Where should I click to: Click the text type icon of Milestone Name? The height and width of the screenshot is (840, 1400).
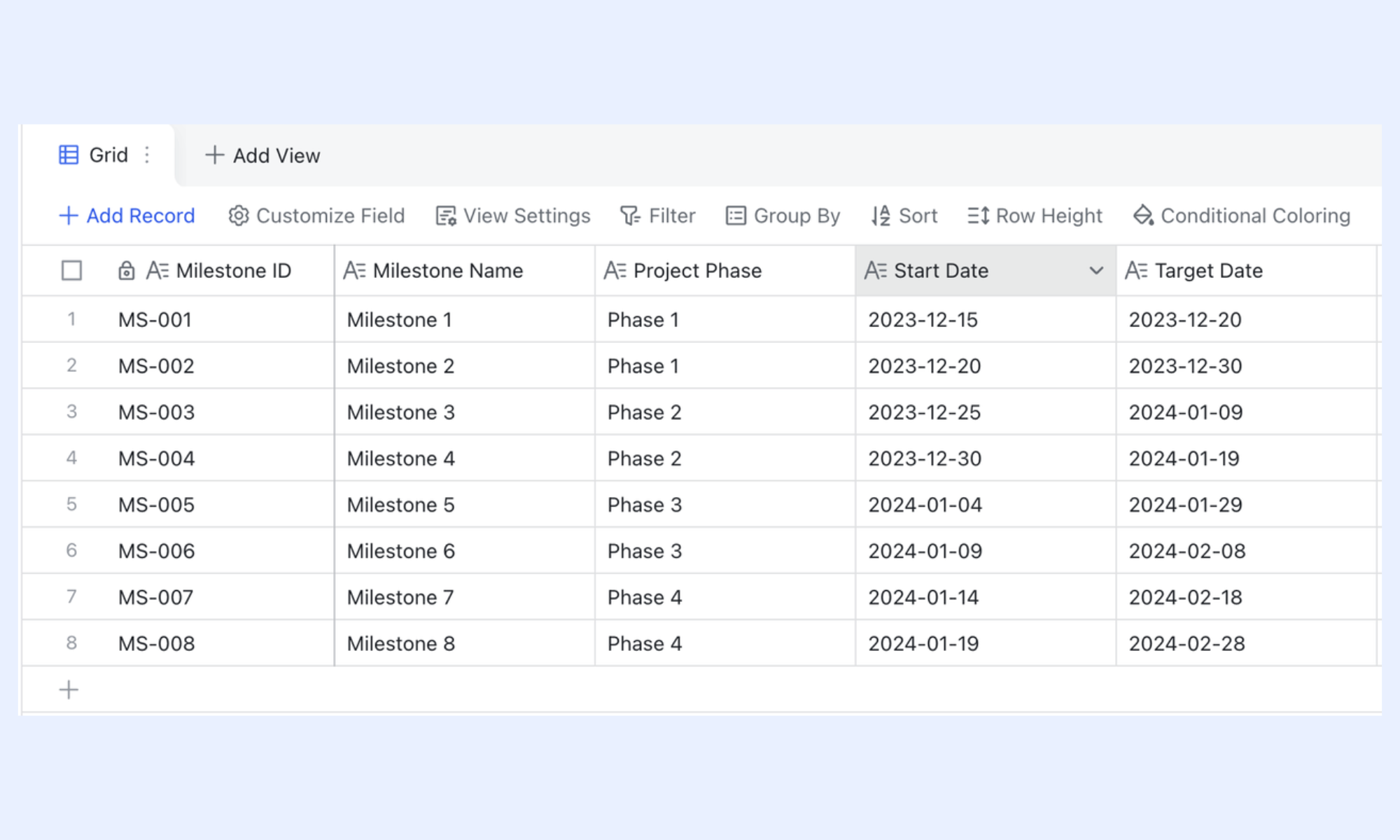point(354,270)
